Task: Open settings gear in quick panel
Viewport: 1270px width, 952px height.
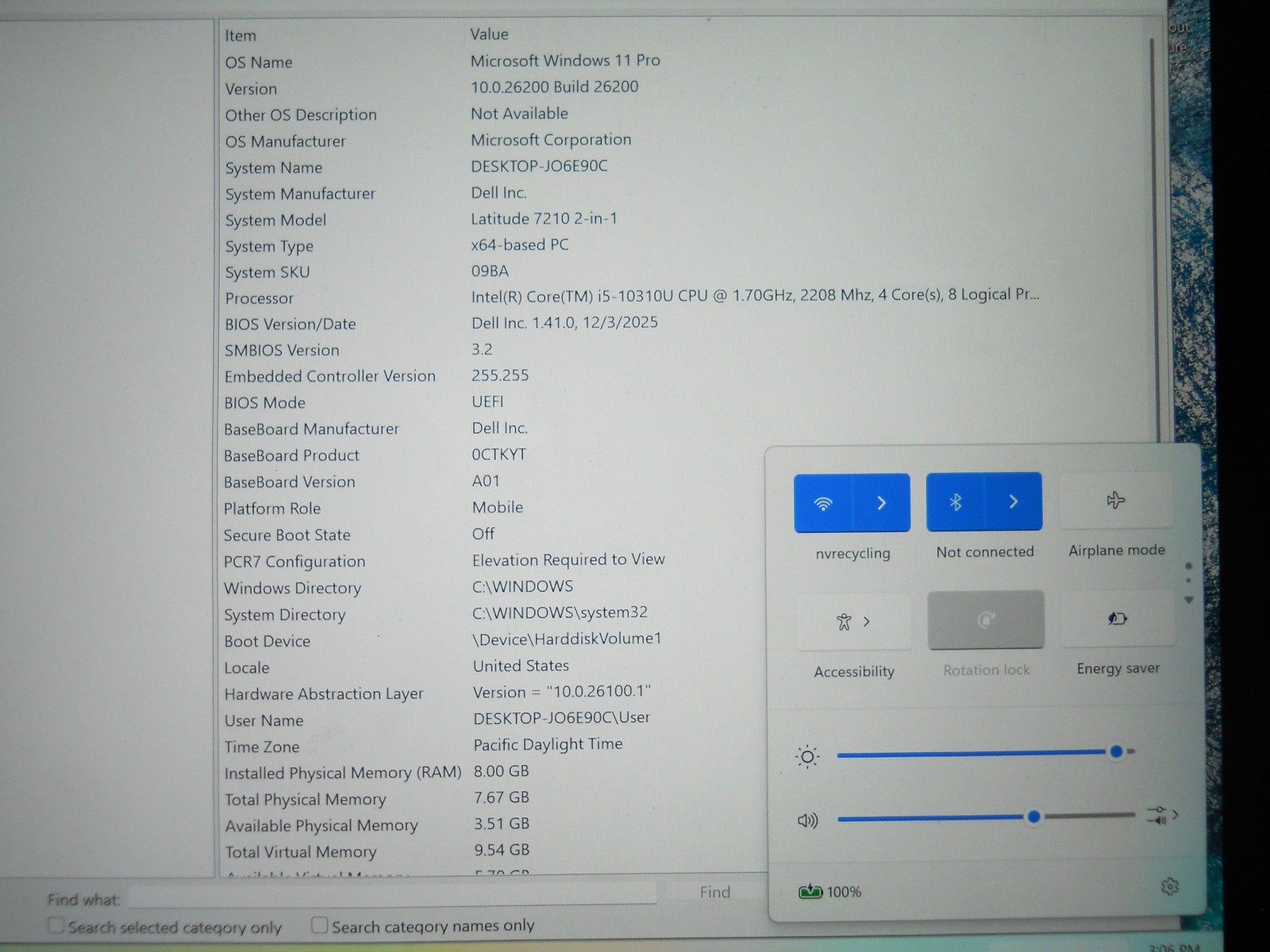Action: 1169,886
